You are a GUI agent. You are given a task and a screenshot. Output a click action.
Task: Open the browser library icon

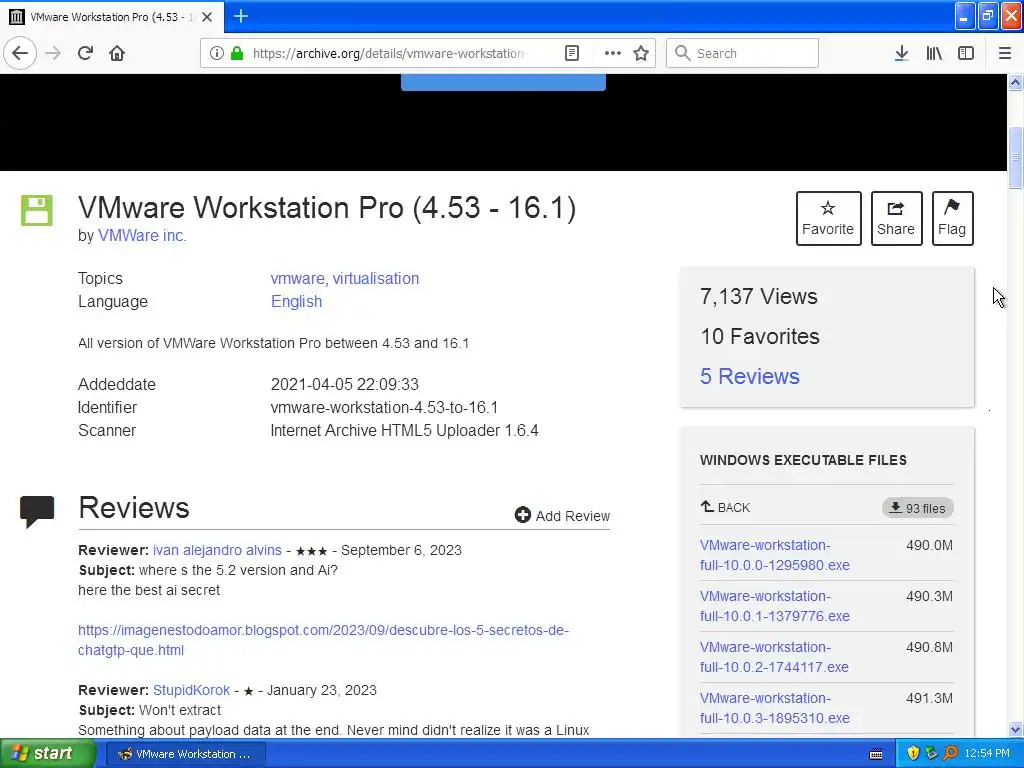(934, 53)
